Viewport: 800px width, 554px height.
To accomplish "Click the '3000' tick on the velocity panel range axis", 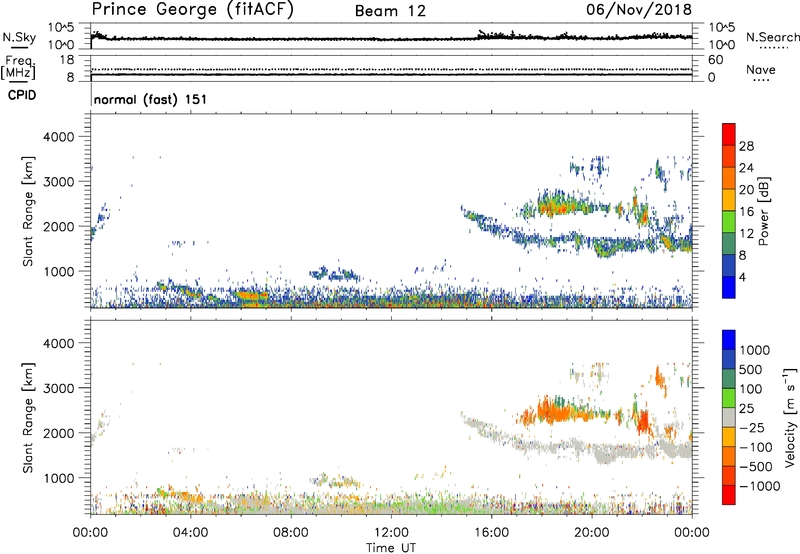I will pos(58,388).
